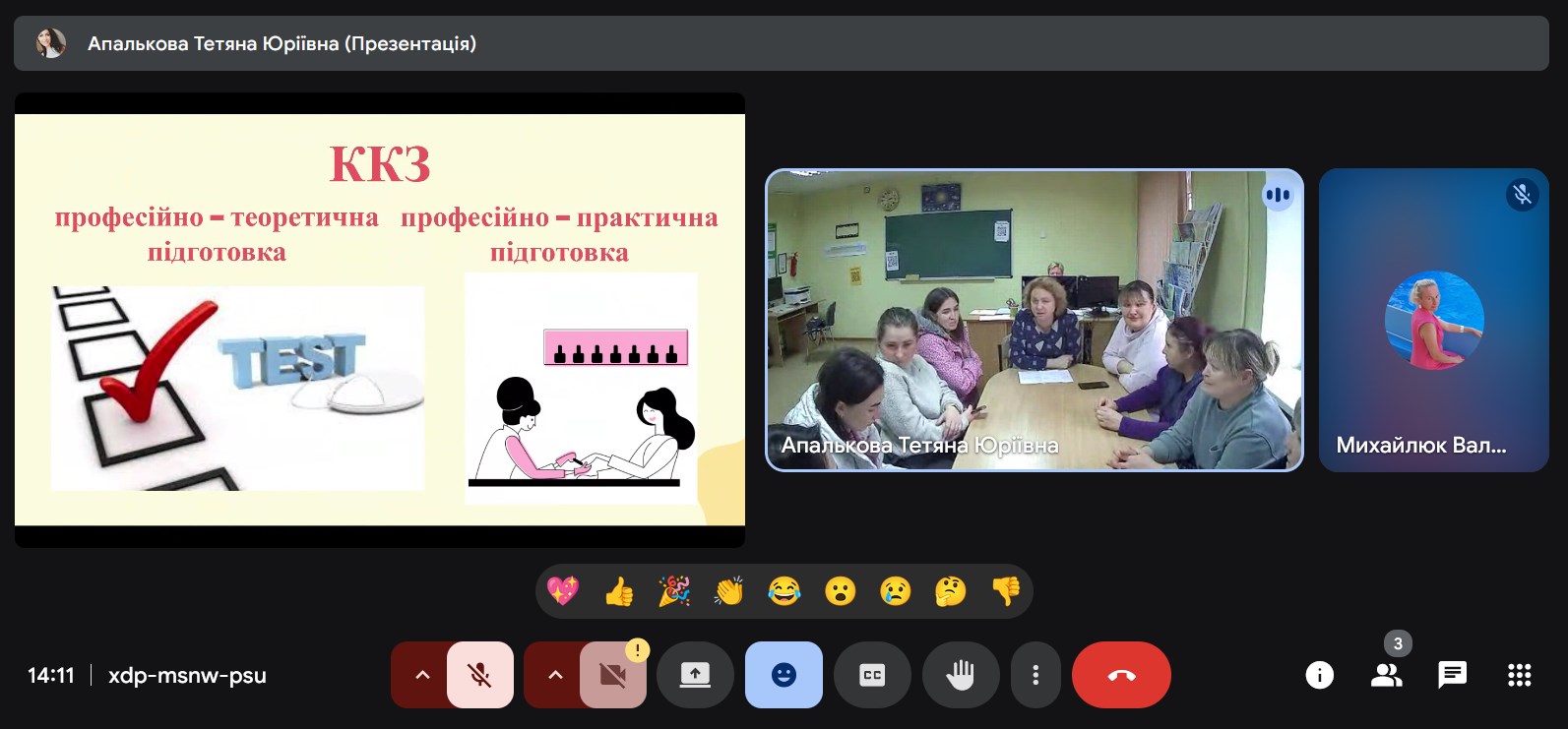Send the party popper reaction

coord(674,591)
